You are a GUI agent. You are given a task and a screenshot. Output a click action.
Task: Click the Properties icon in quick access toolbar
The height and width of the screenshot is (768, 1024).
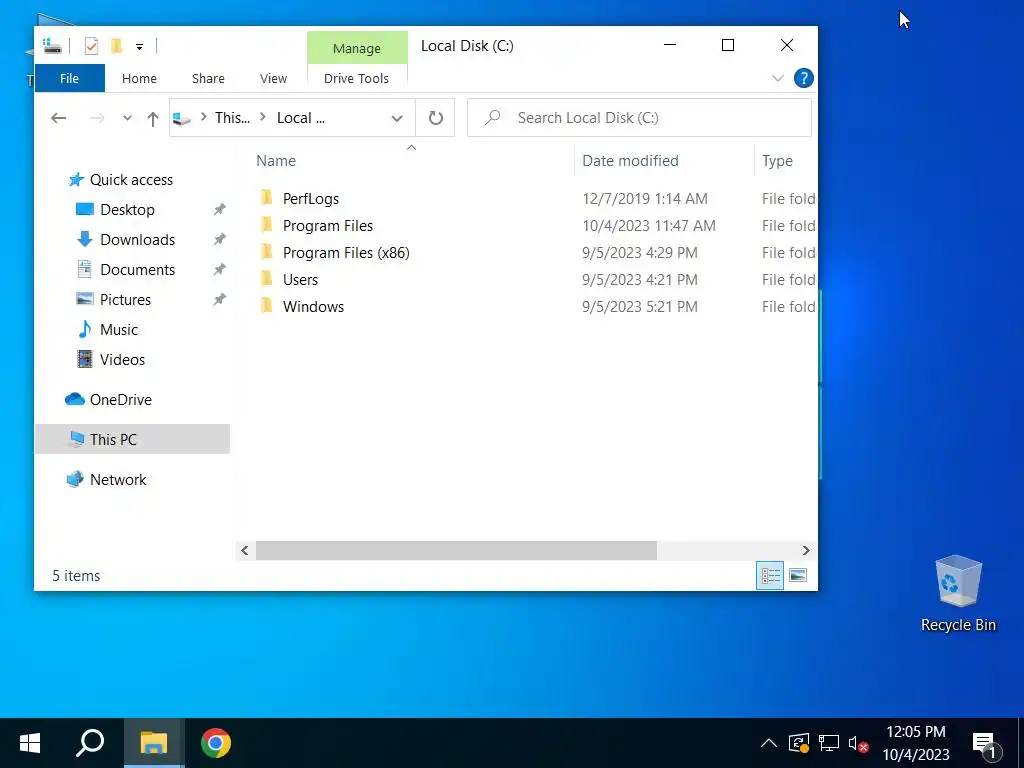coord(91,46)
